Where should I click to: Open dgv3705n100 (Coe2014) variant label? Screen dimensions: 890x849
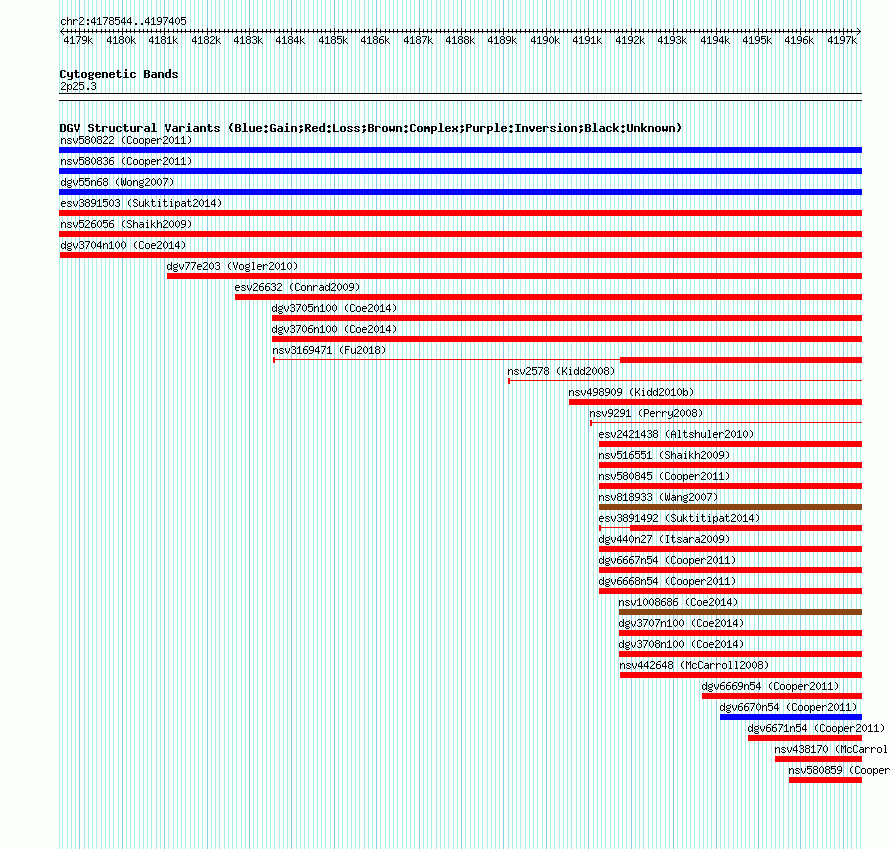(334, 308)
